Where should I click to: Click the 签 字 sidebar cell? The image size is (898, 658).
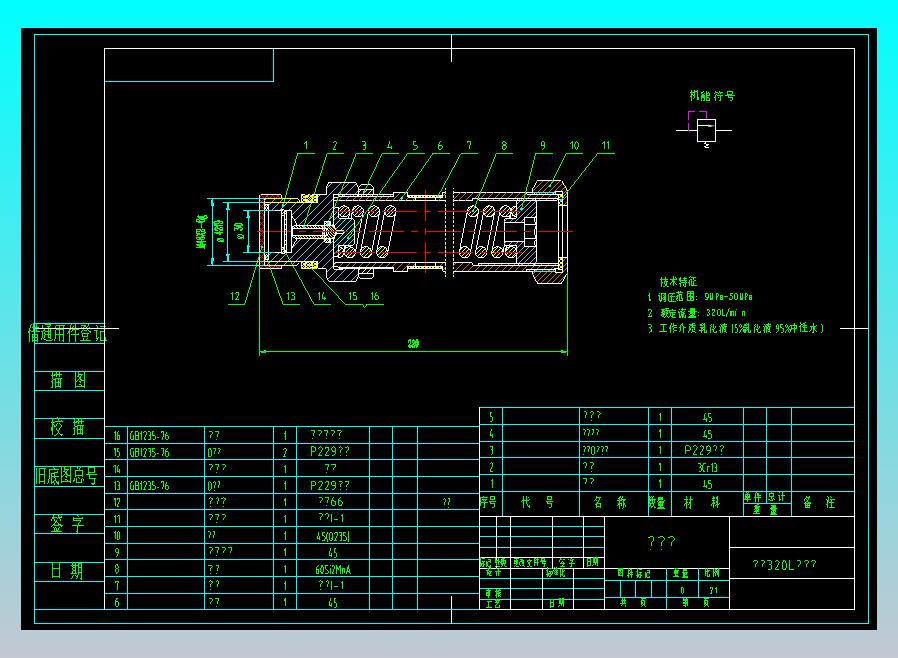point(68,523)
